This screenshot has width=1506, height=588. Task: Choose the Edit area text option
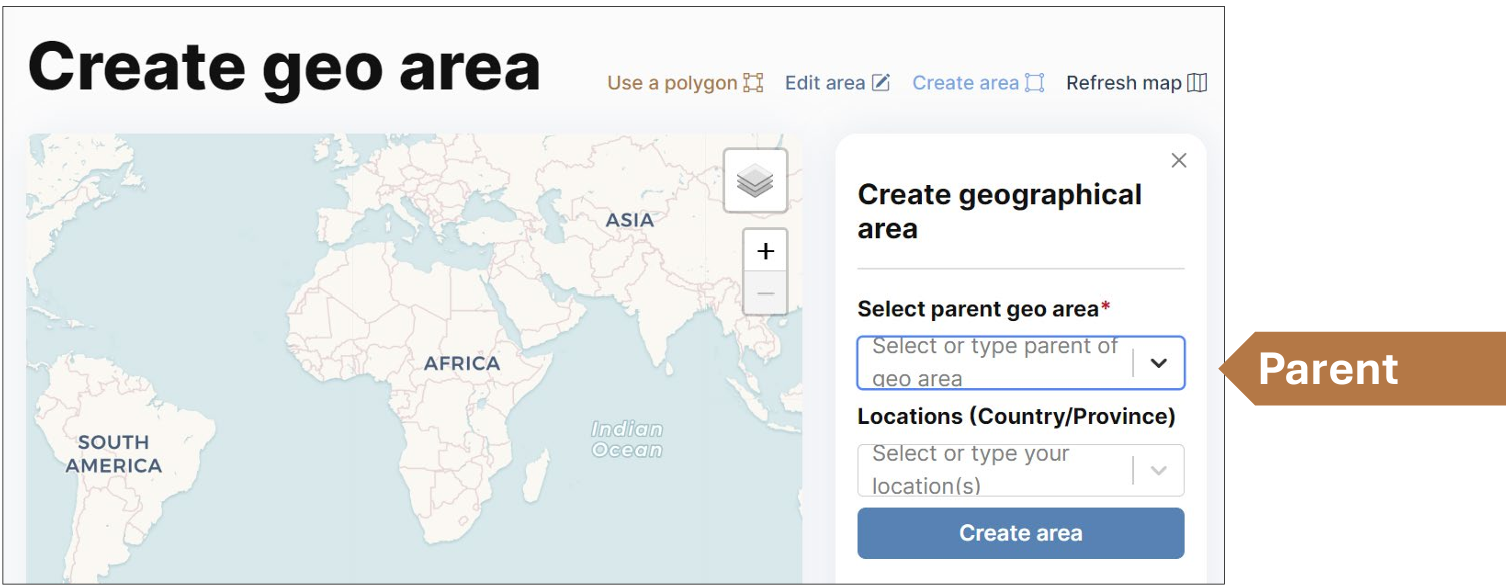tap(825, 83)
